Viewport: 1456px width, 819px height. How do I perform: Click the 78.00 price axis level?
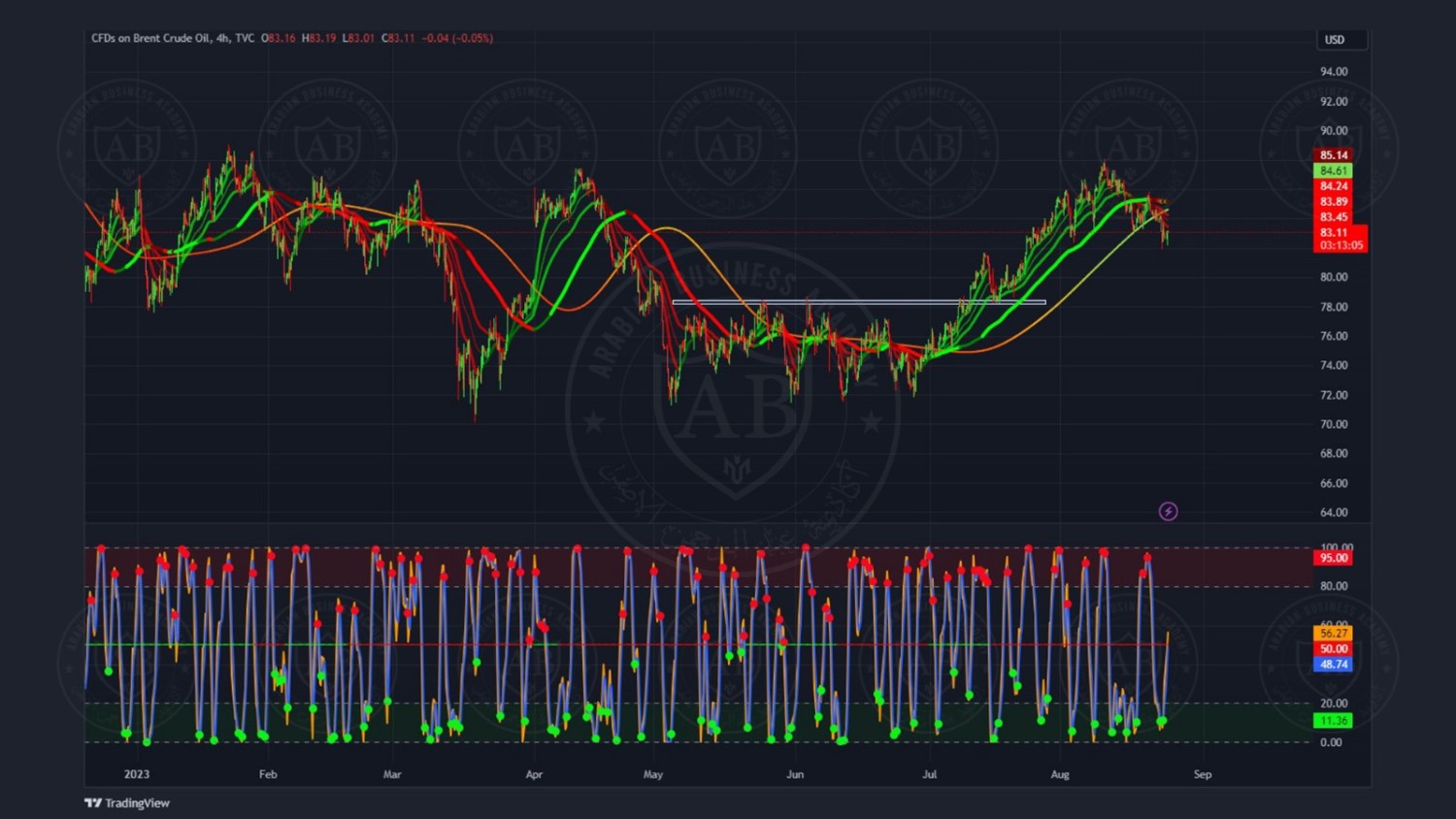coord(1334,307)
